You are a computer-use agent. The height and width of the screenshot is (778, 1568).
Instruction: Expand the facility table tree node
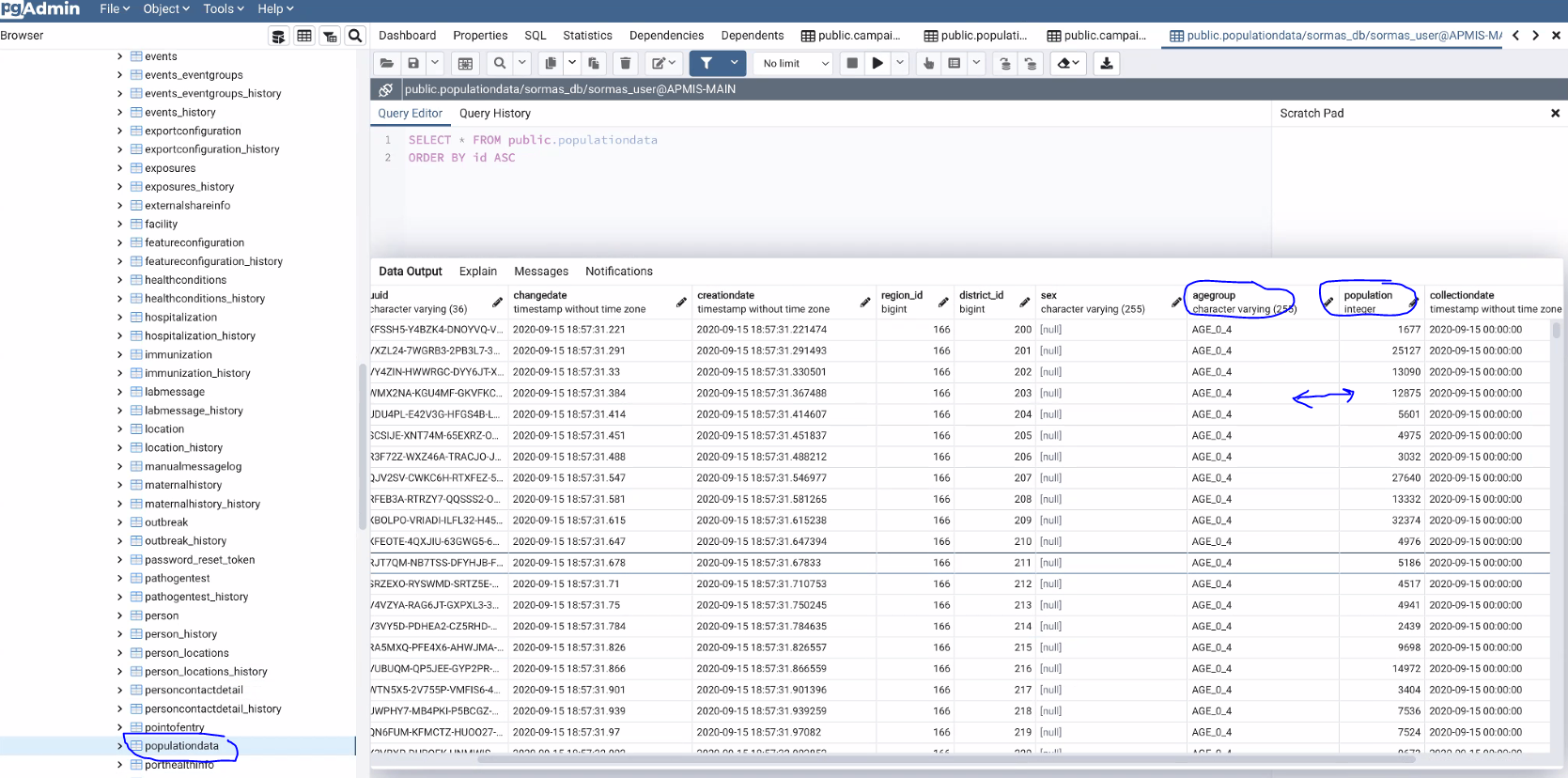coord(119,225)
